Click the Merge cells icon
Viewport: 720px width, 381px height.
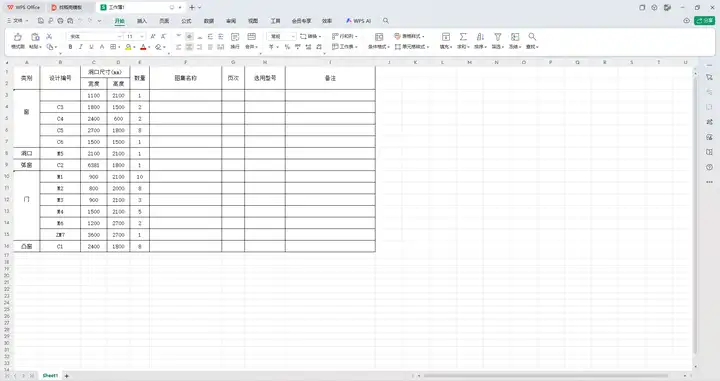pyautogui.click(x=252, y=37)
